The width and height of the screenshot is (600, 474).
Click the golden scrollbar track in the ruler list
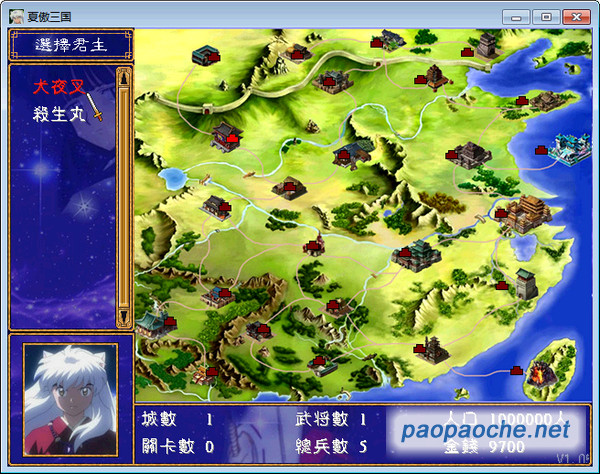124,197
